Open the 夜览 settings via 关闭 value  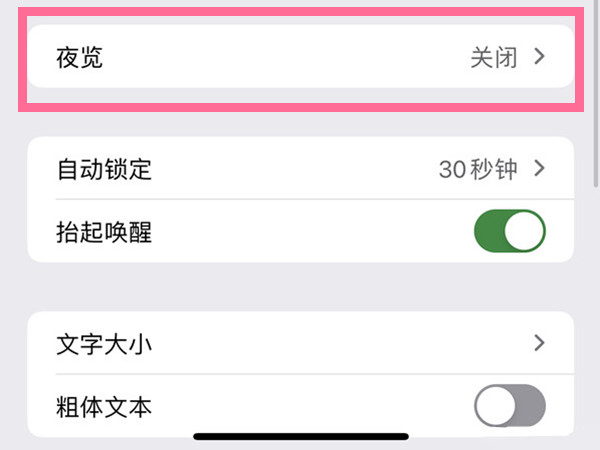[x=494, y=57]
